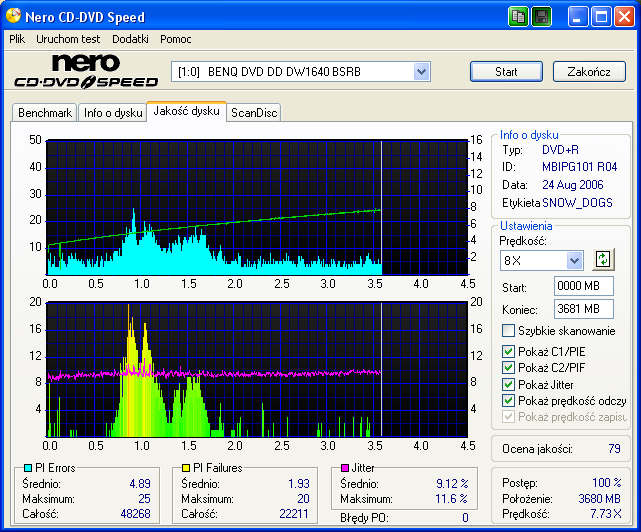641x532 pixels.
Task: Click PI Errors maximum 25
Action: (x=144, y=499)
